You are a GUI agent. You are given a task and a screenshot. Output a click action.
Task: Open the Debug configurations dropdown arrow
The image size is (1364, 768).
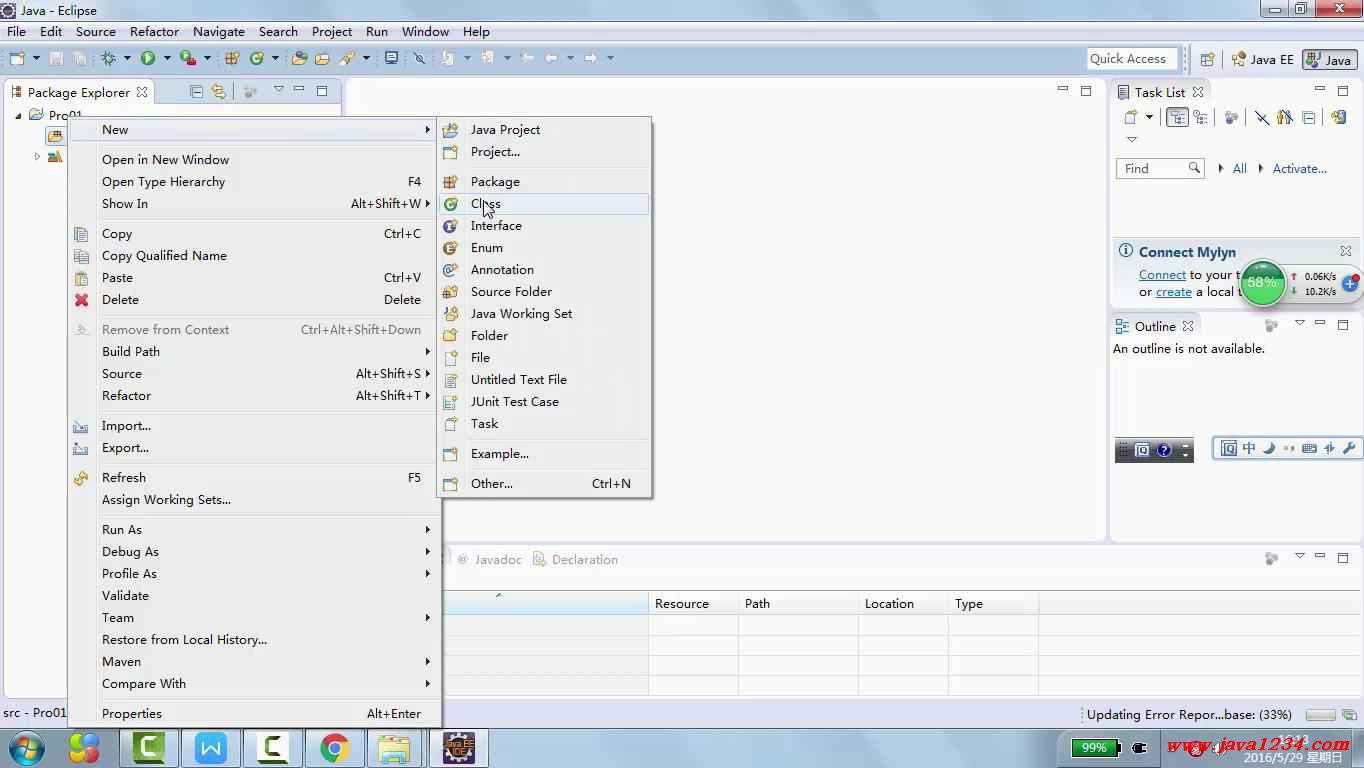coord(127,58)
